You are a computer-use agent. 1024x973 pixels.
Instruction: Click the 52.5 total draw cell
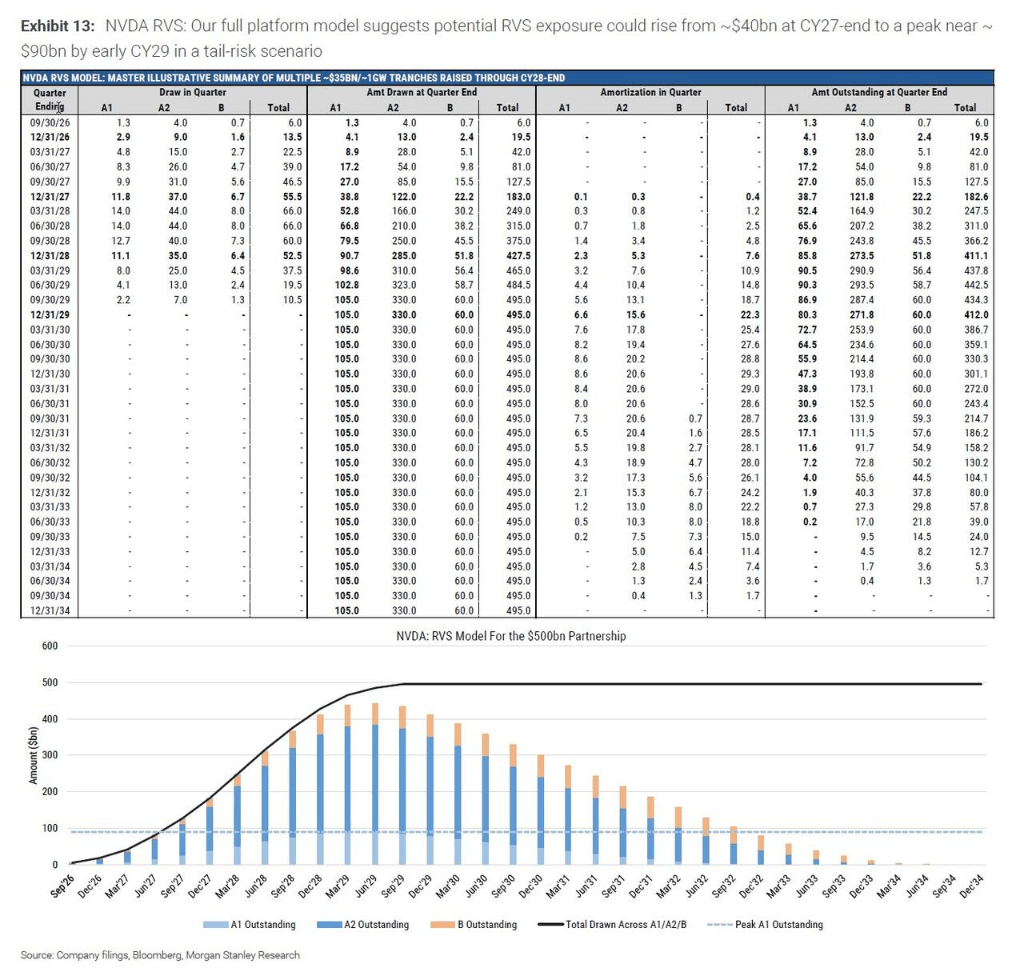(293, 256)
